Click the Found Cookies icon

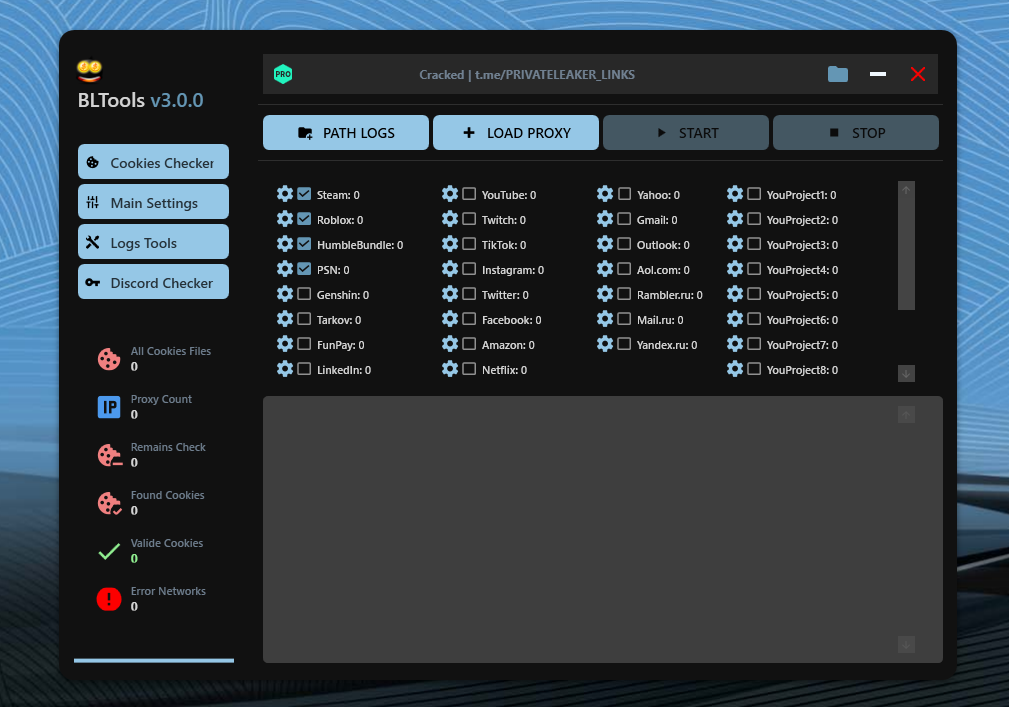(108, 503)
